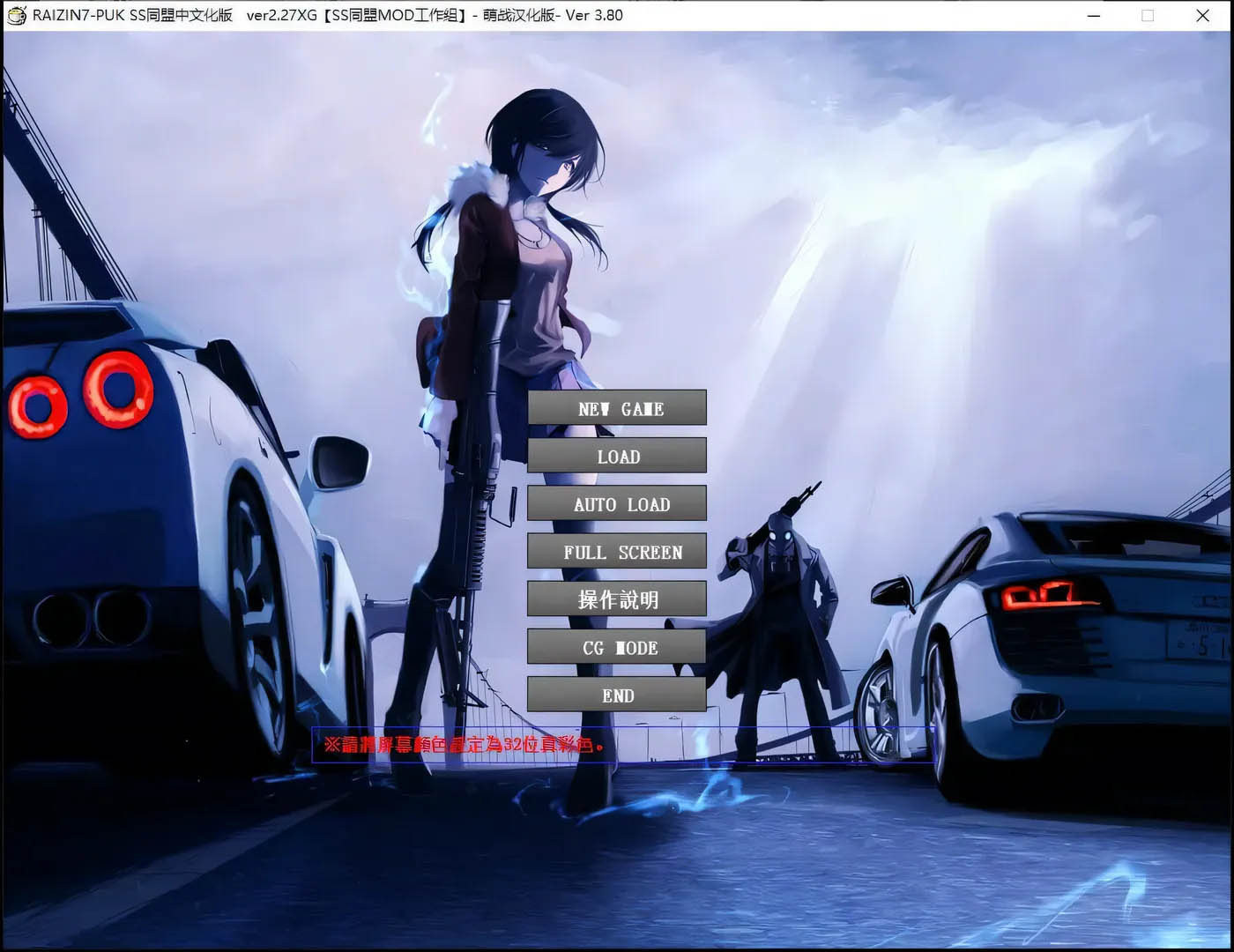Click the window title text in title bar
Screen dimensions: 1234x952
click(328, 15)
